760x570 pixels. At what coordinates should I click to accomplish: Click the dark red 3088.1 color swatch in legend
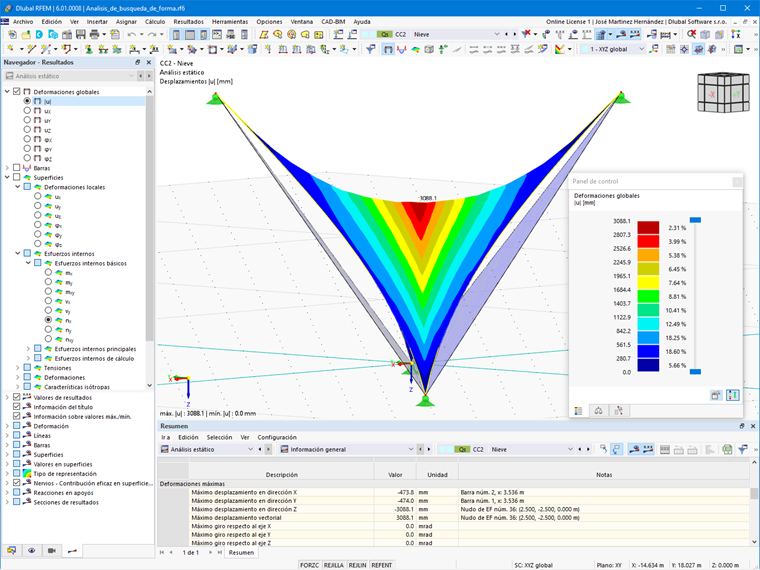point(648,227)
